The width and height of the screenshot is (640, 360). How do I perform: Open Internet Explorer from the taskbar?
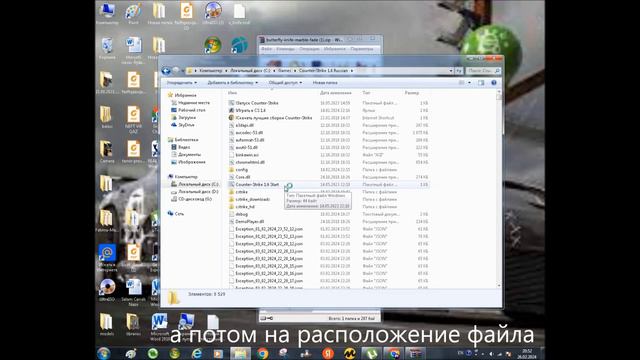[x=196, y=353]
